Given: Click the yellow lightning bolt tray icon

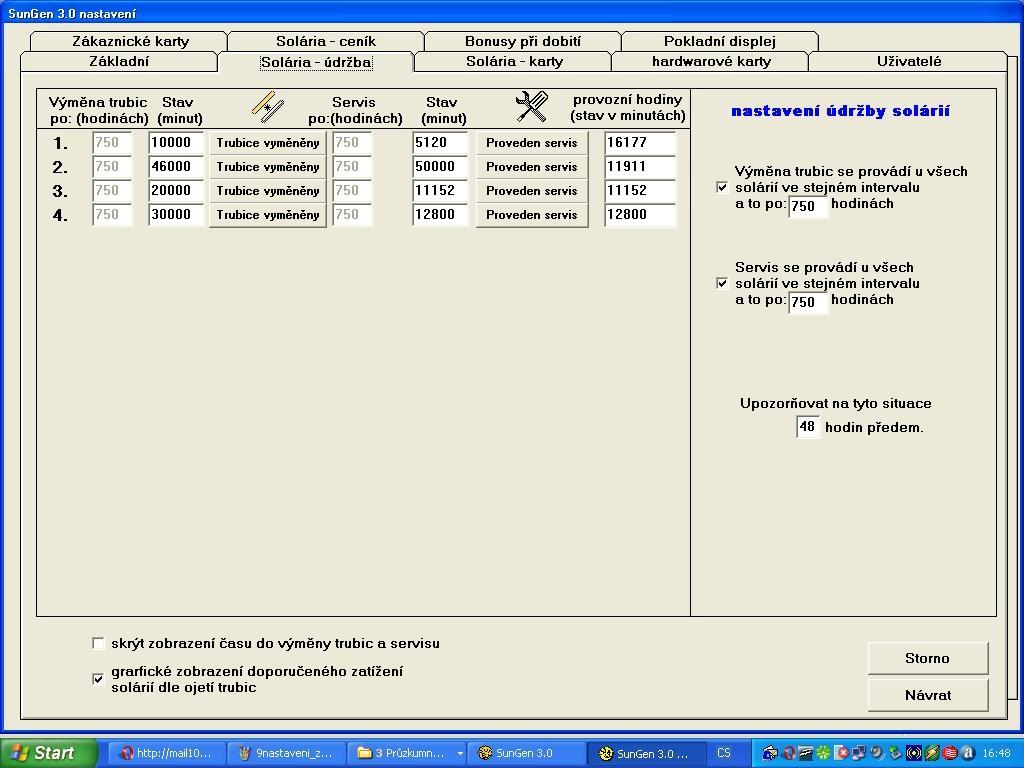Looking at the screenshot, I should click(x=933, y=753).
